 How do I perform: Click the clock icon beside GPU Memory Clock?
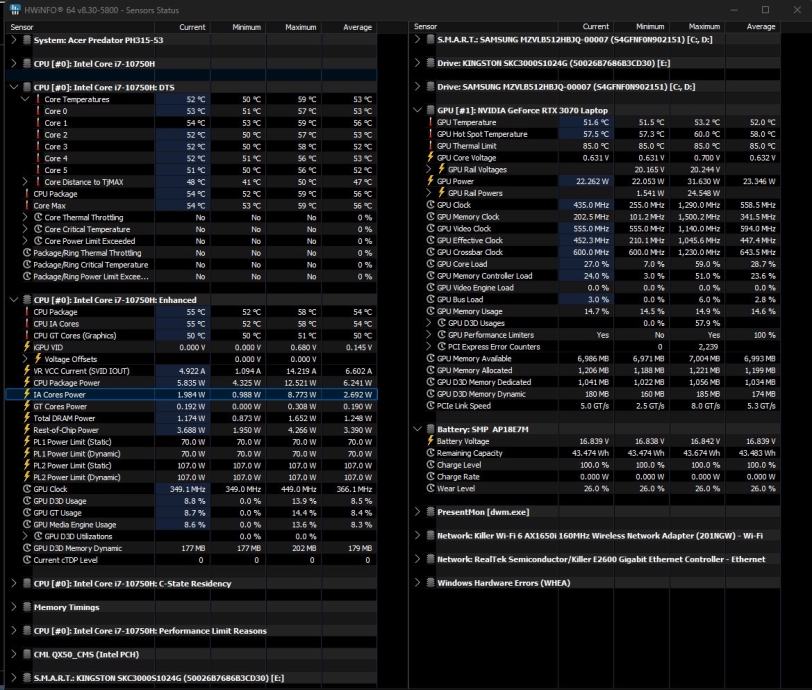click(x=430, y=217)
